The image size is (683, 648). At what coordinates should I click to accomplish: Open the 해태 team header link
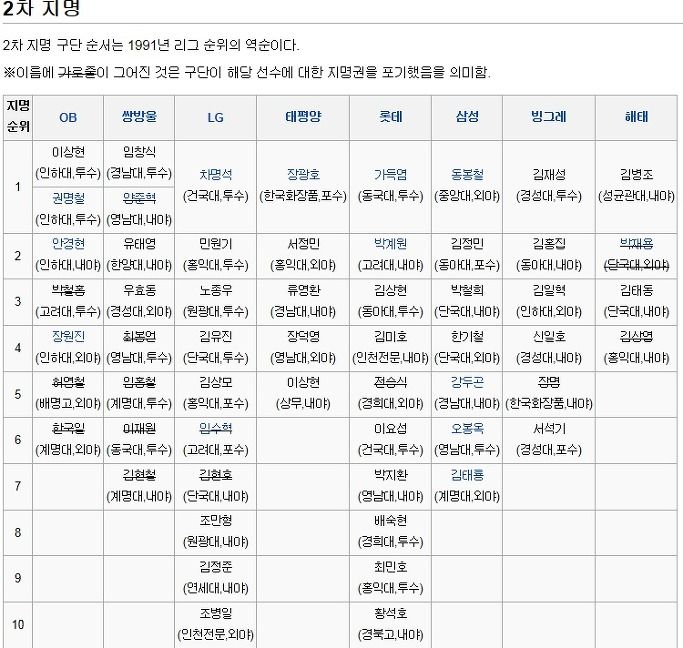636,117
